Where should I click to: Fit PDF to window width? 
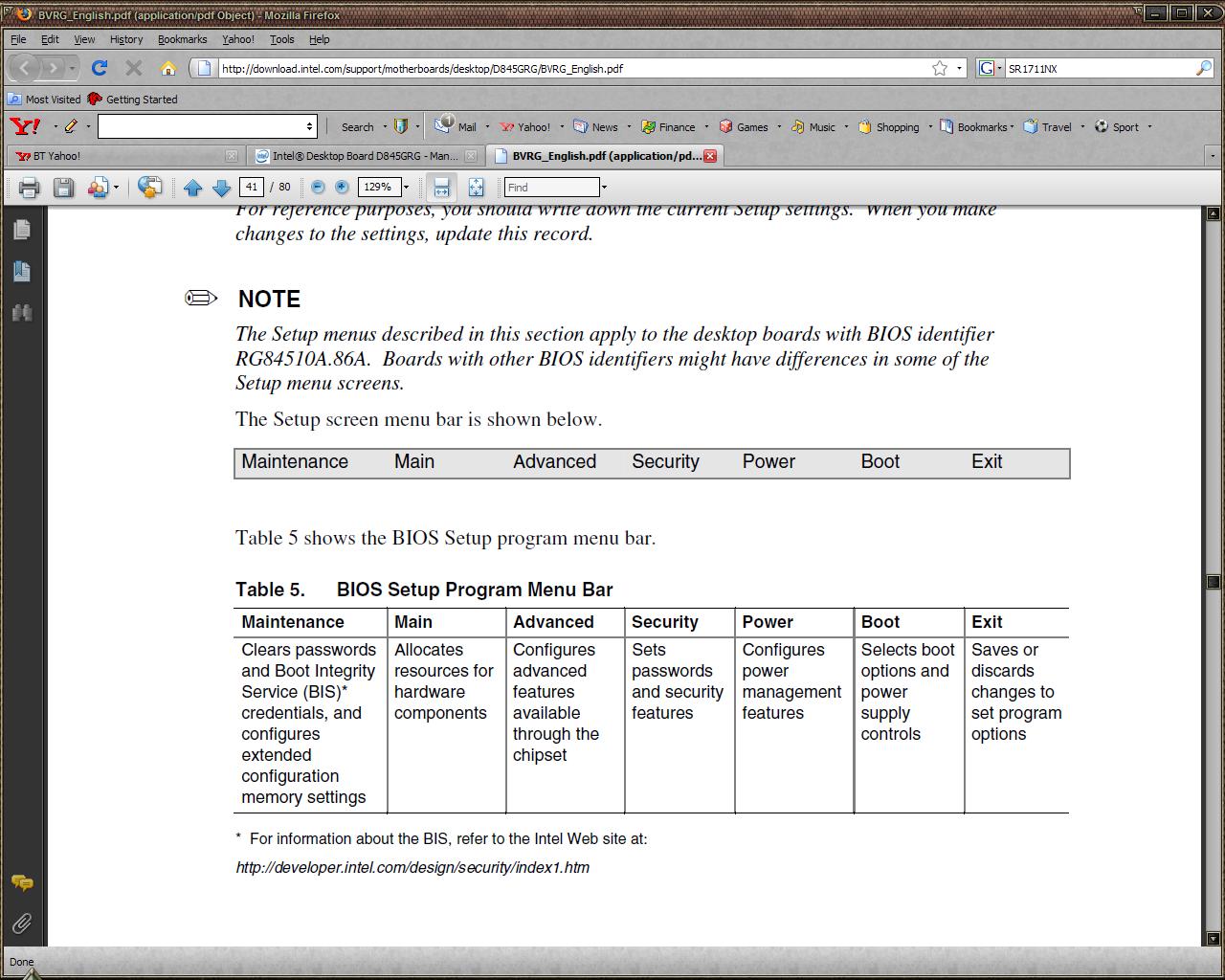pyautogui.click(x=441, y=188)
